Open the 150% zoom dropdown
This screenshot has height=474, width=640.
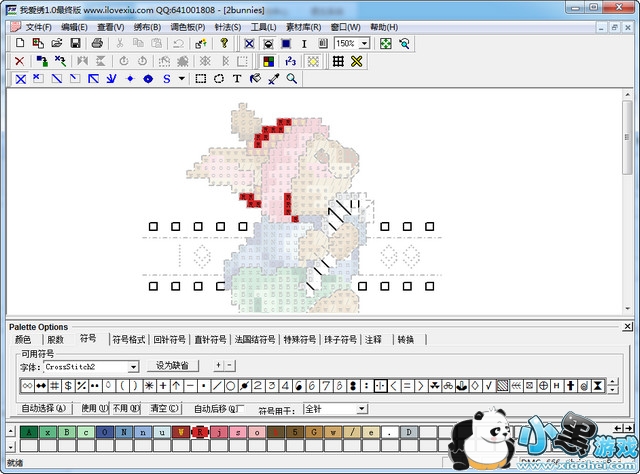coord(364,44)
